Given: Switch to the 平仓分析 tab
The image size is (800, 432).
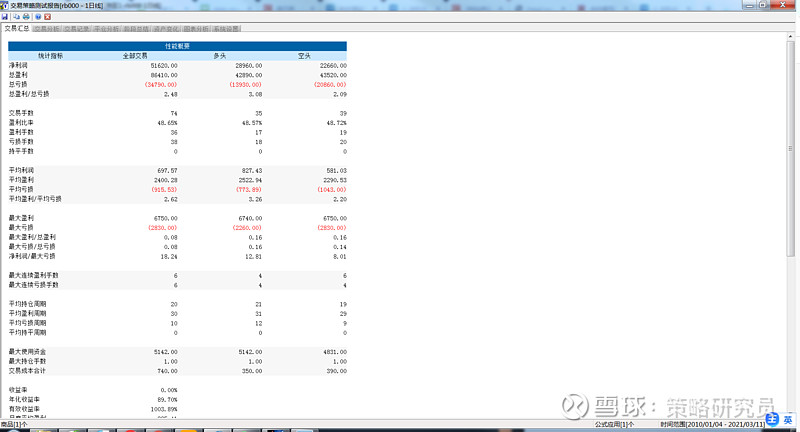Looking at the screenshot, I should [x=106, y=29].
